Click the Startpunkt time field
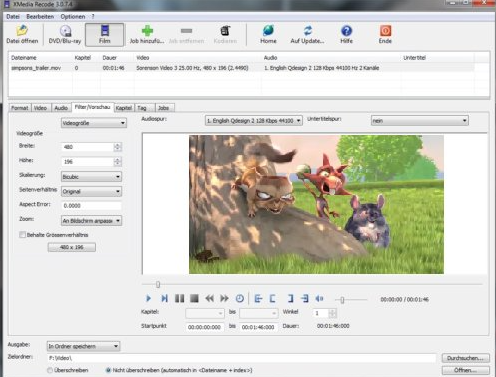 [x=204, y=327]
